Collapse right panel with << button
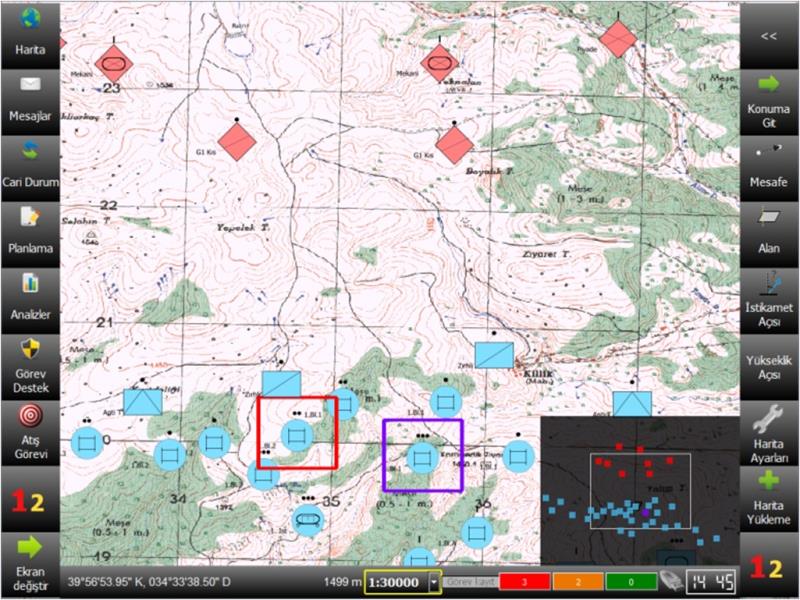Screen dimensions: 800x600 [x=769, y=35]
